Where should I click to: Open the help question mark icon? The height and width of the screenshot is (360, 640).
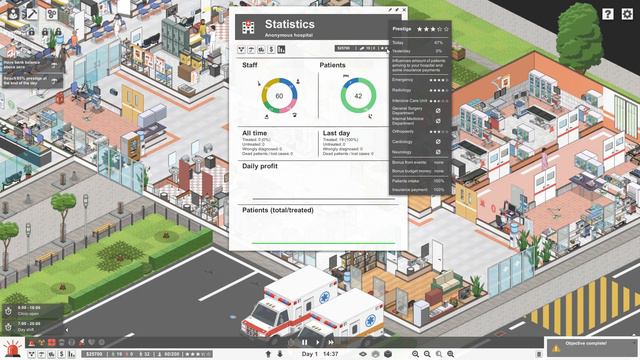pos(608,14)
